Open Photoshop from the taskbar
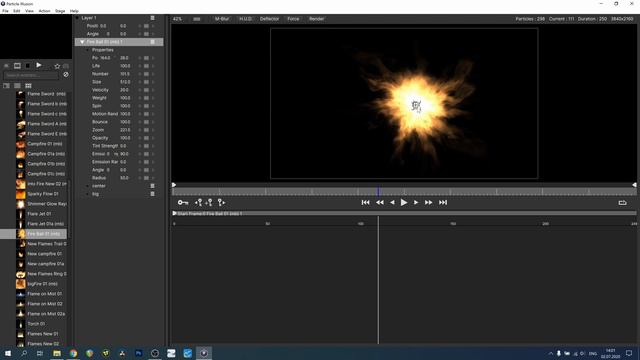 (138, 353)
